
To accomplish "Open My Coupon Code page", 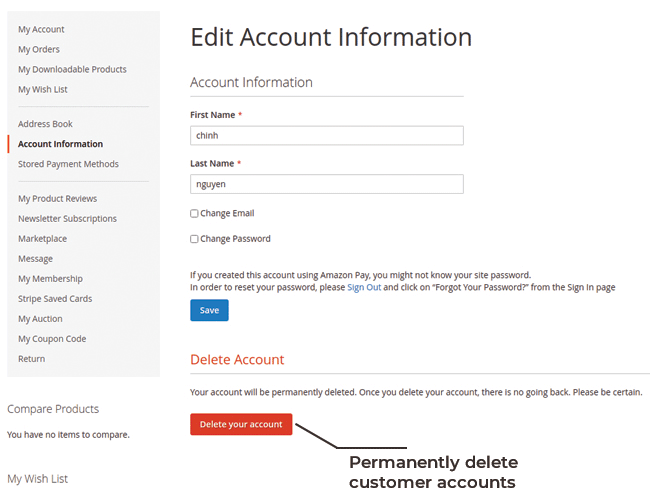I will [x=52, y=339].
